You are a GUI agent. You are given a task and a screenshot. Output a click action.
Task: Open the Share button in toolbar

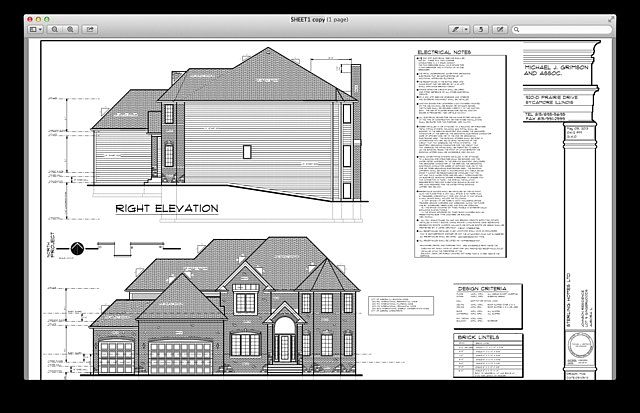[90, 29]
